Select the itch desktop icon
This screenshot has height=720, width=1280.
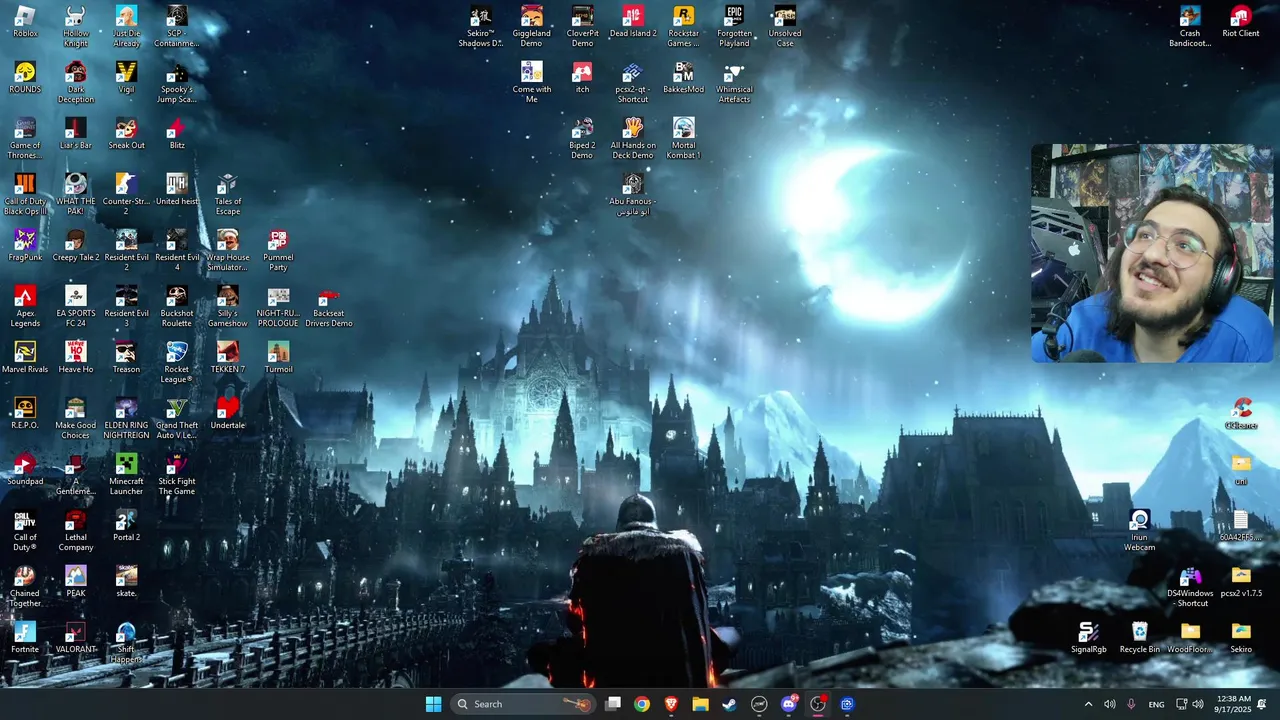(x=582, y=78)
